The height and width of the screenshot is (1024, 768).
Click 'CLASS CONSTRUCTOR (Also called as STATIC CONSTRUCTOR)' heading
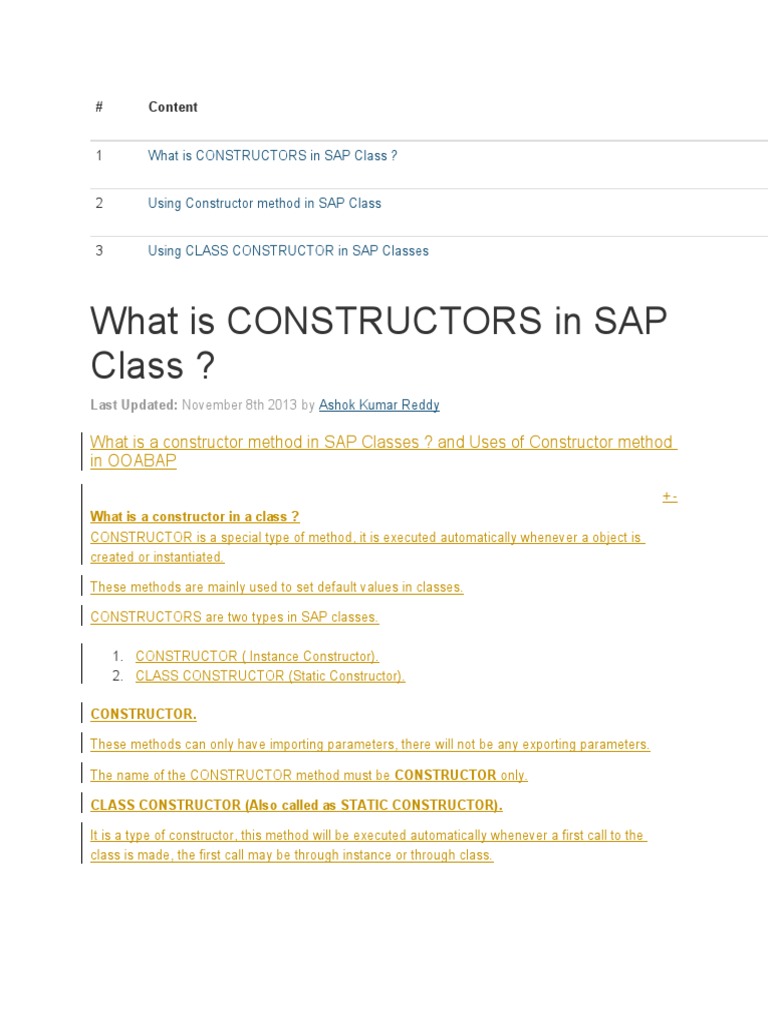[296, 805]
